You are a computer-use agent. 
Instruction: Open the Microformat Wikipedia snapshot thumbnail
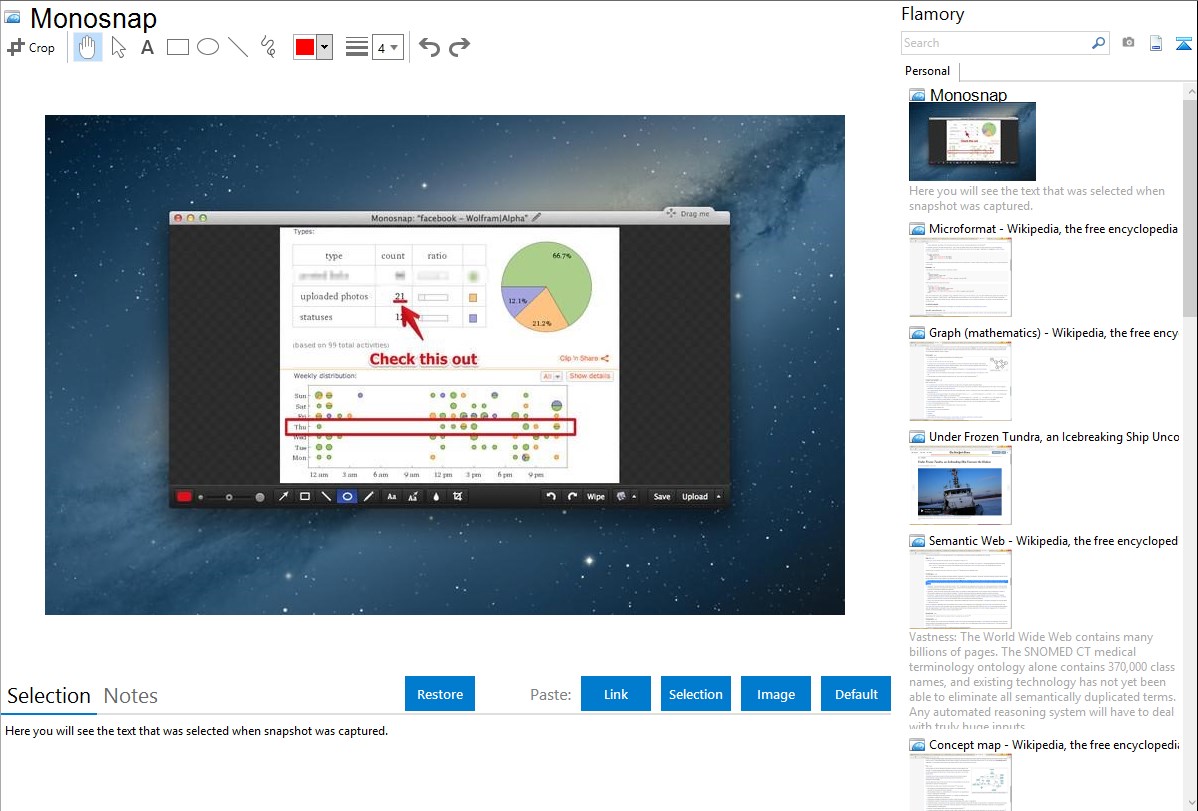960,277
